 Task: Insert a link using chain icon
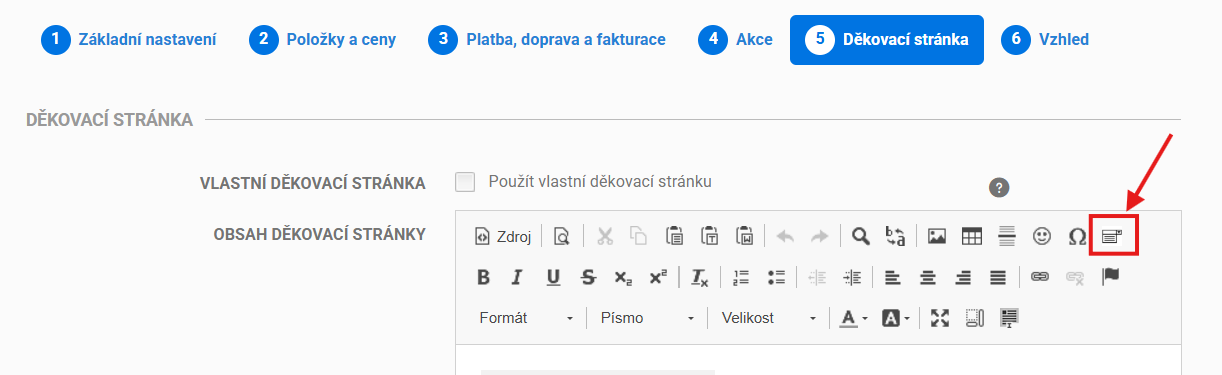click(1040, 277)
